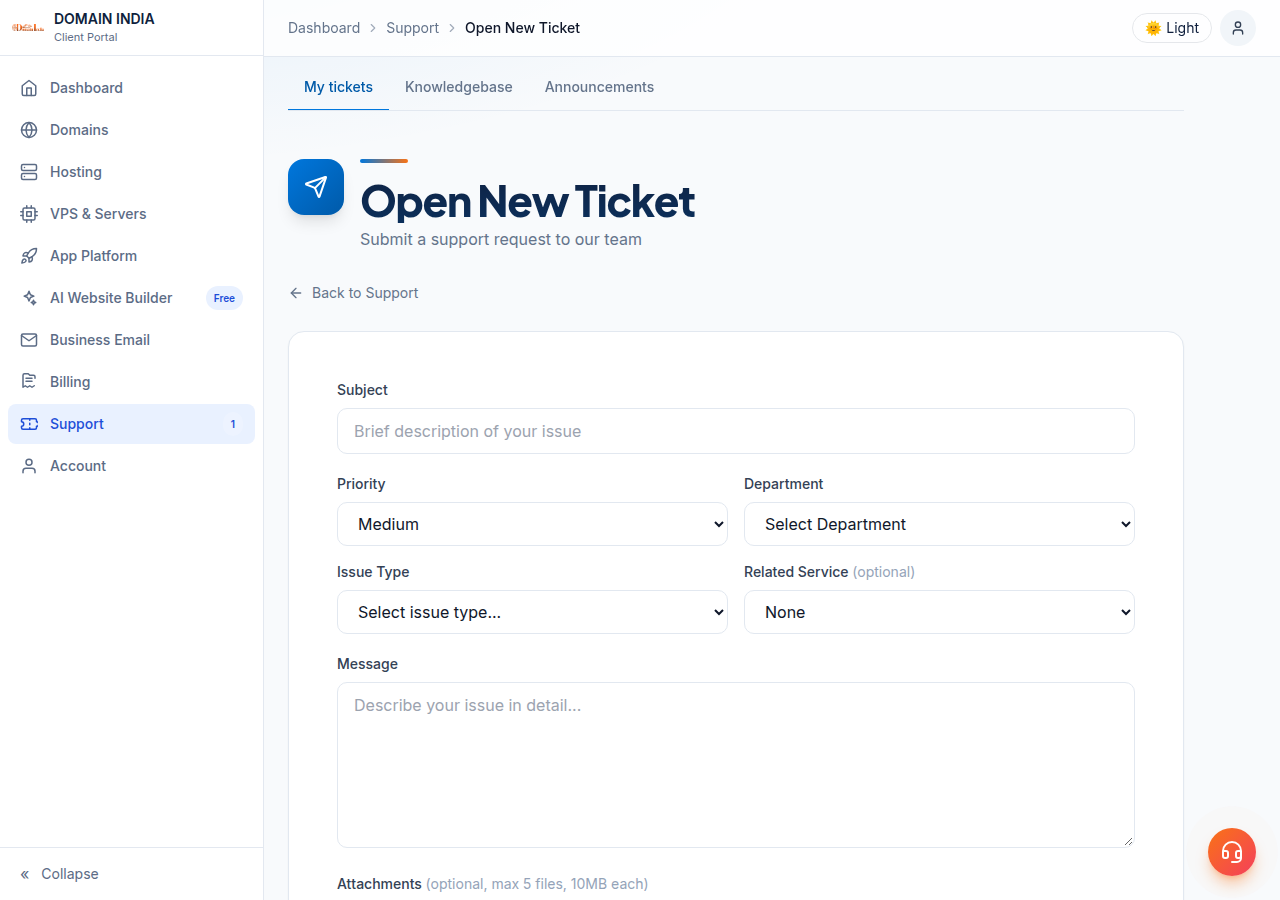Click the collapse double-chevron icon
Screen dimensions: 1280x900
(25, 874)
